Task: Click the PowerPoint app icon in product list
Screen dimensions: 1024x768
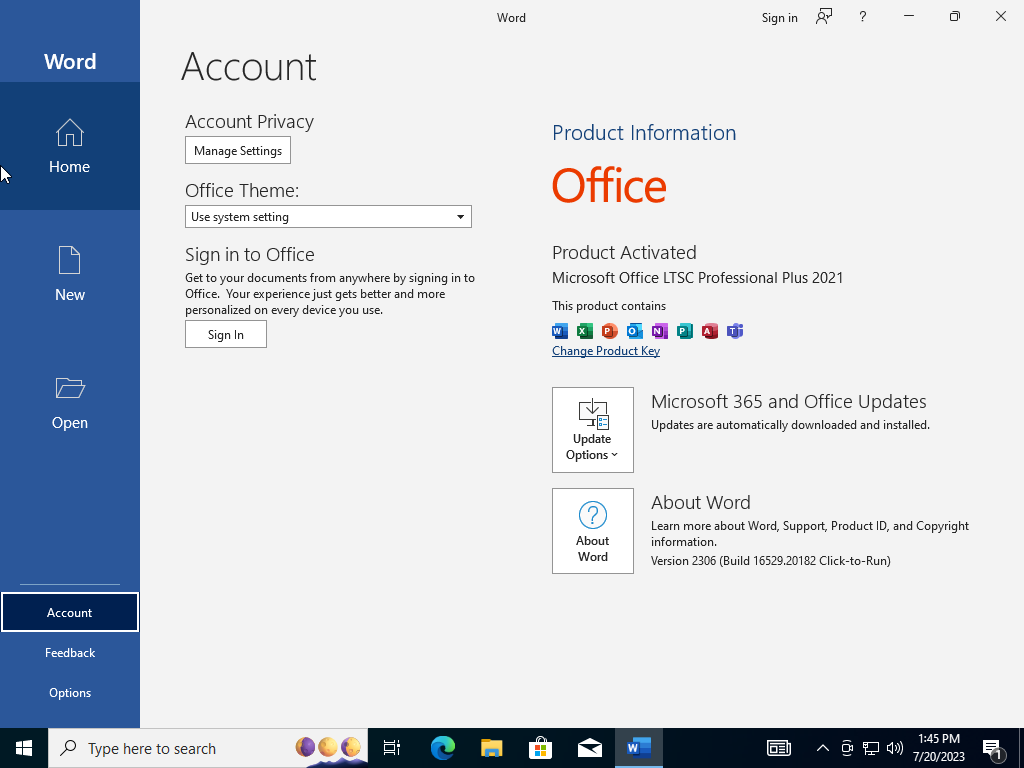Action: pos(609,331)
